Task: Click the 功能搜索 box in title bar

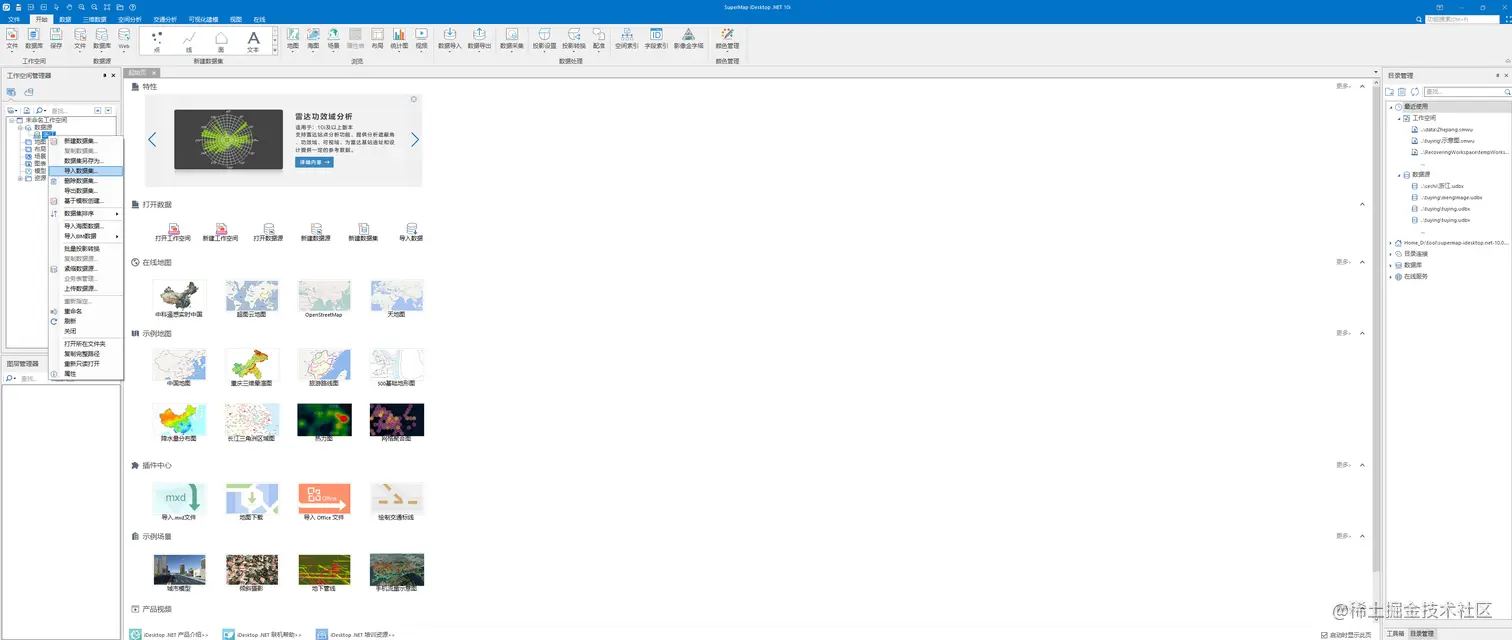Action: 1461,19
